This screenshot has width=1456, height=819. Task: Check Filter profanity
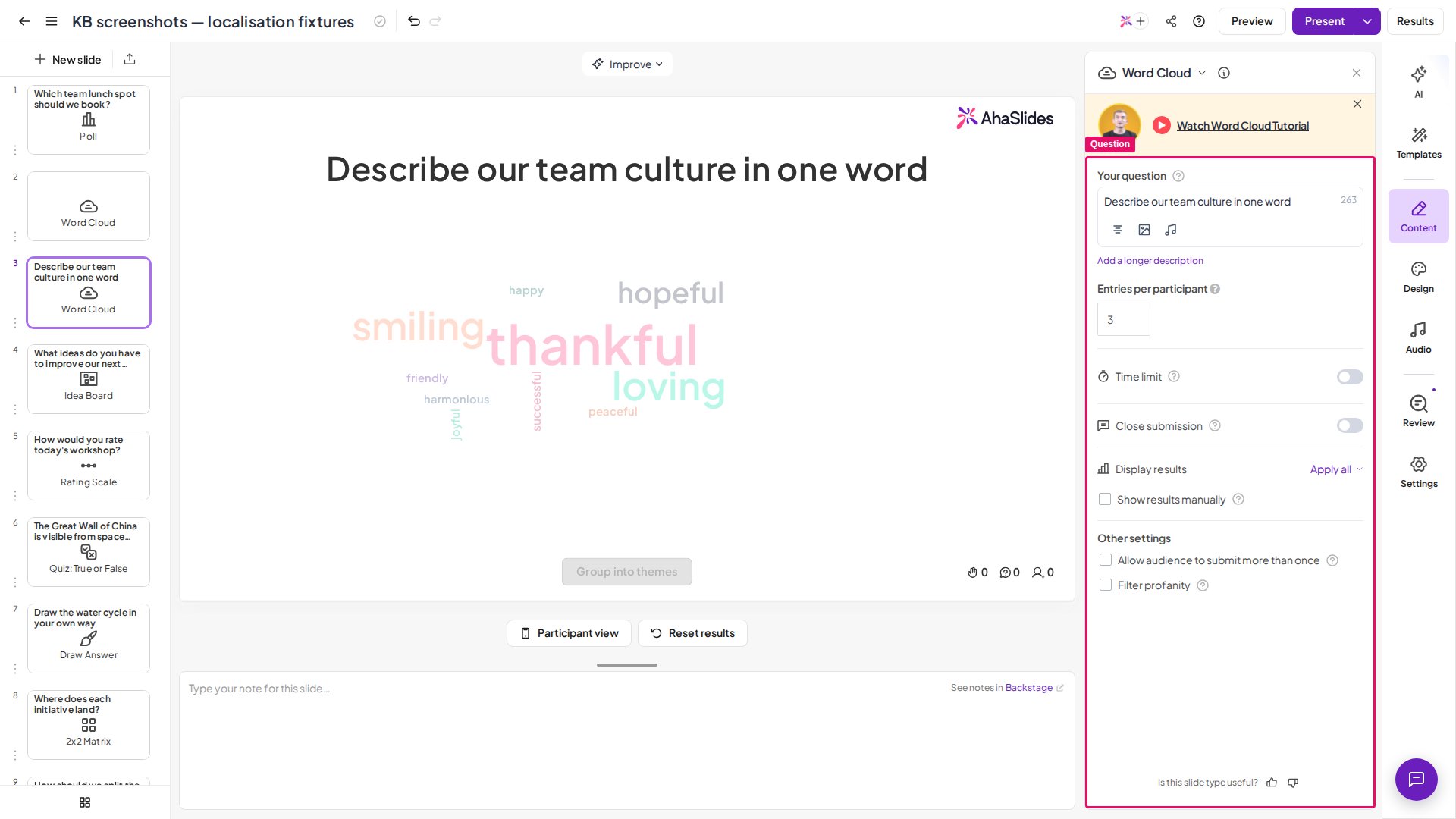(1106, 585)
